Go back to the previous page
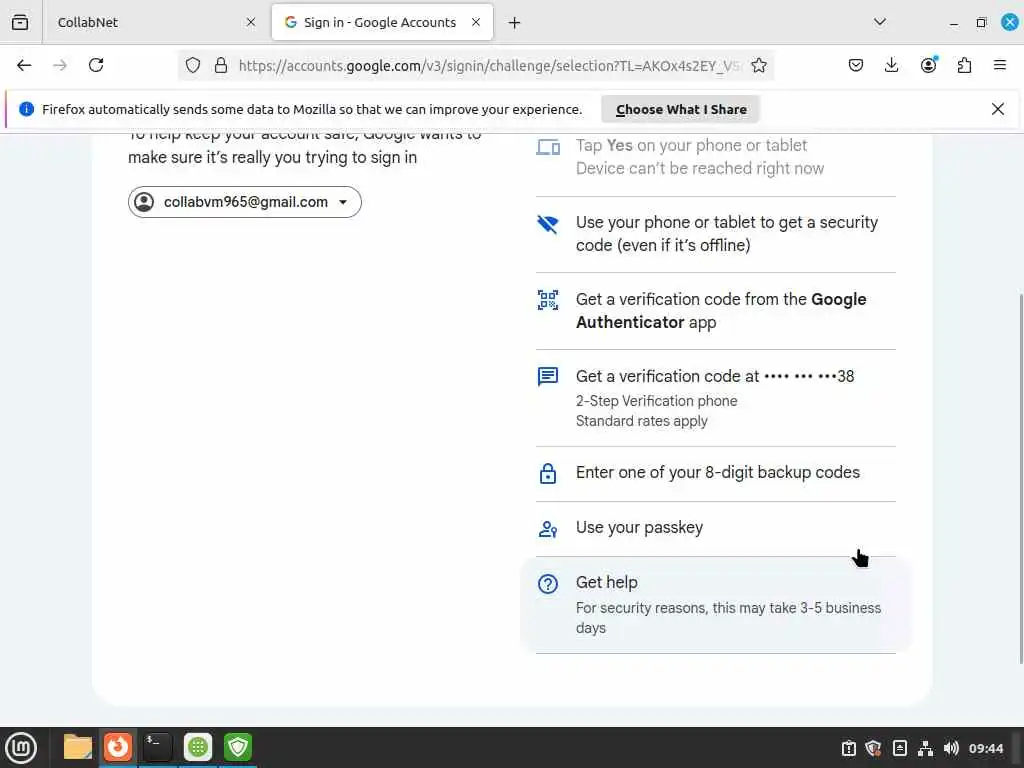This screenshot has width=1024, height=768. coord(24,65)
